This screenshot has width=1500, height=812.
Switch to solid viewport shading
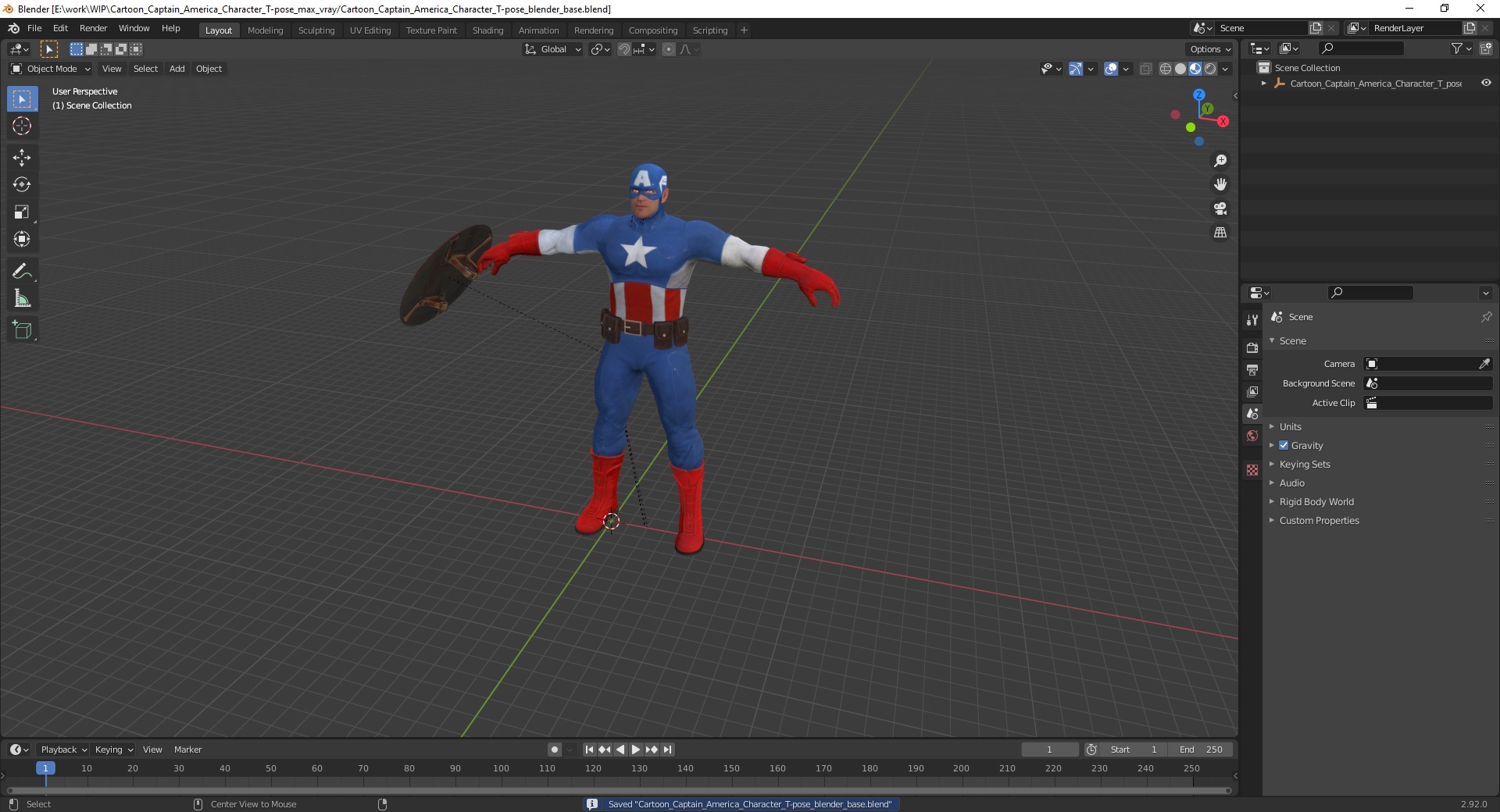(x=1180, y=69)
